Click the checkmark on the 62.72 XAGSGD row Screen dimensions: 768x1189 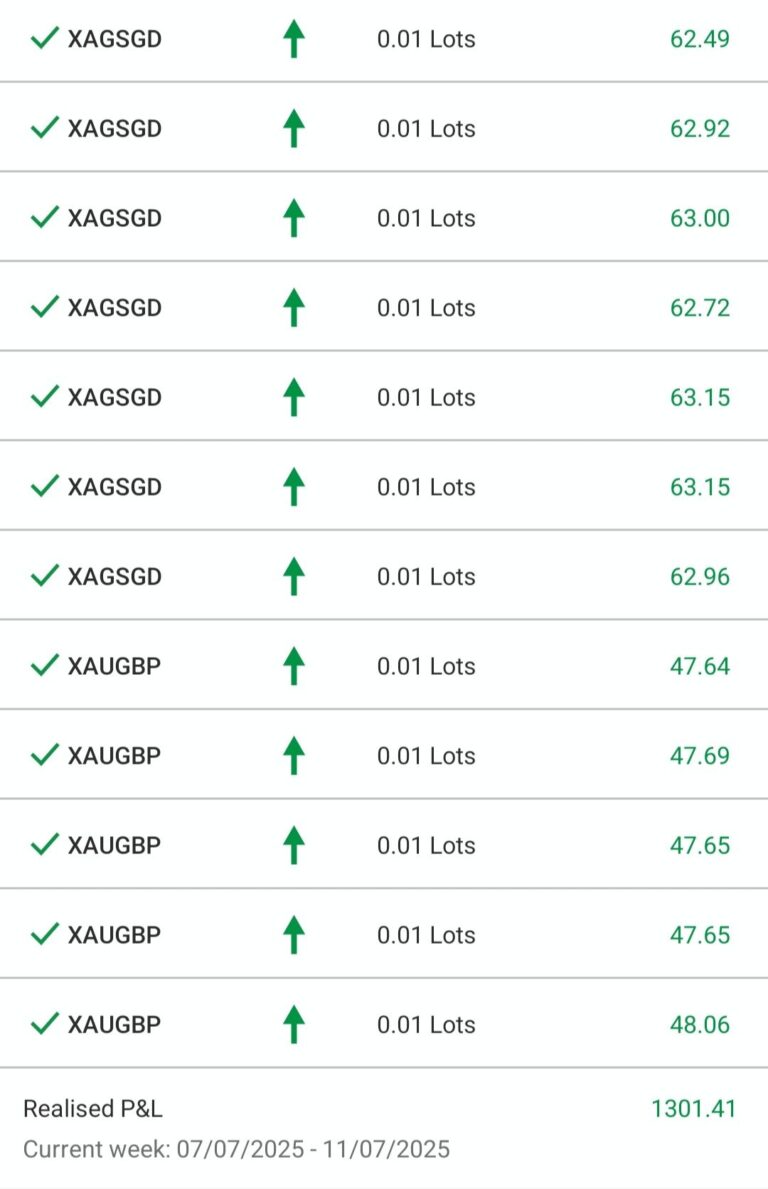(45, 306)
